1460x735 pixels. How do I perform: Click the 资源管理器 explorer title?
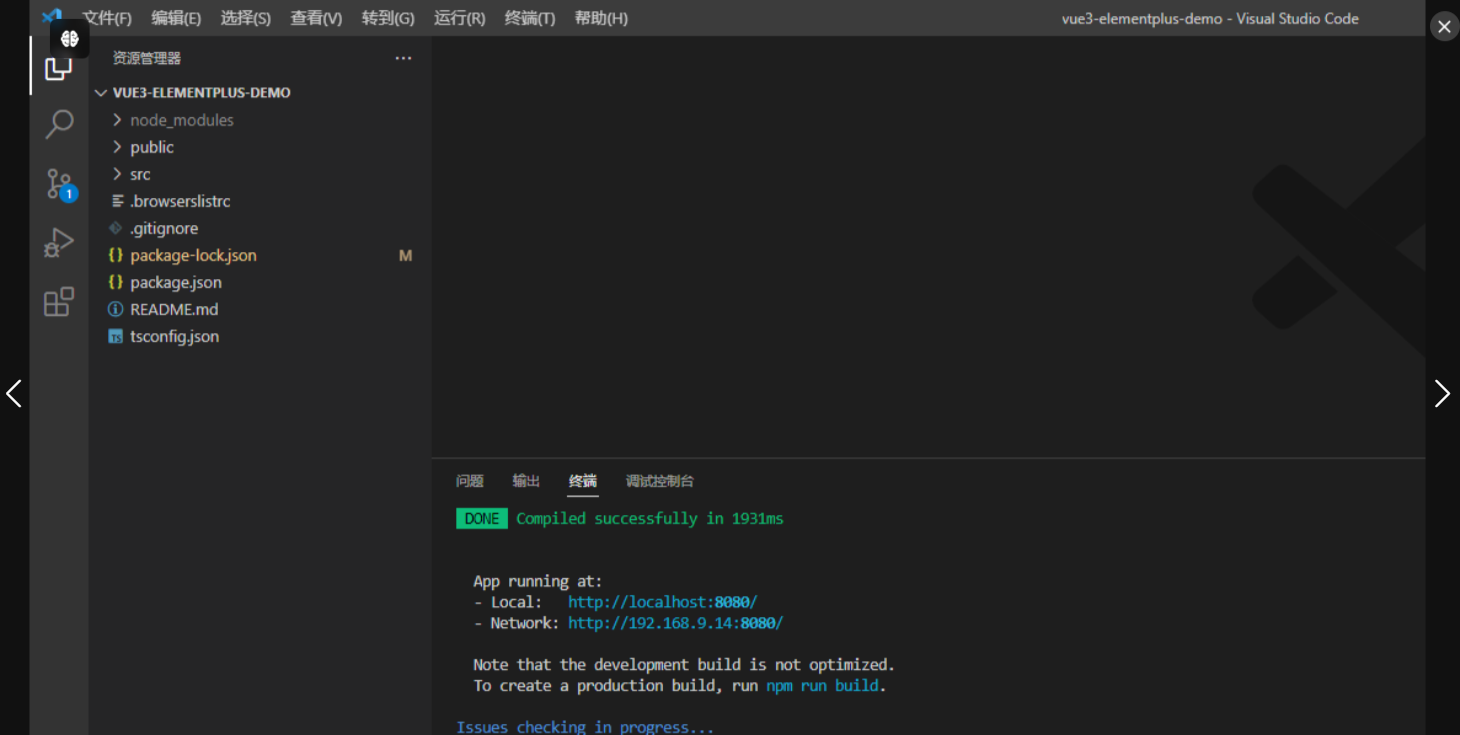click(146, 58)
